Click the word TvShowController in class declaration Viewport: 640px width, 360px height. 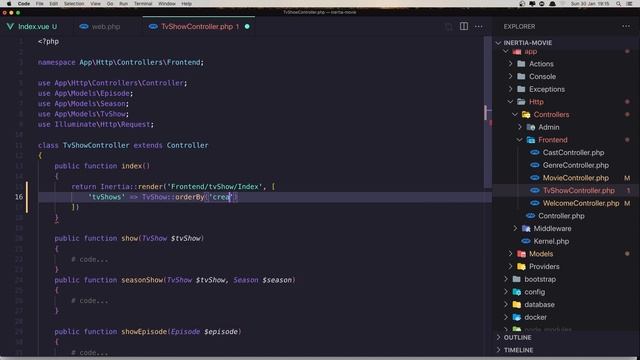tap(96, 145)
